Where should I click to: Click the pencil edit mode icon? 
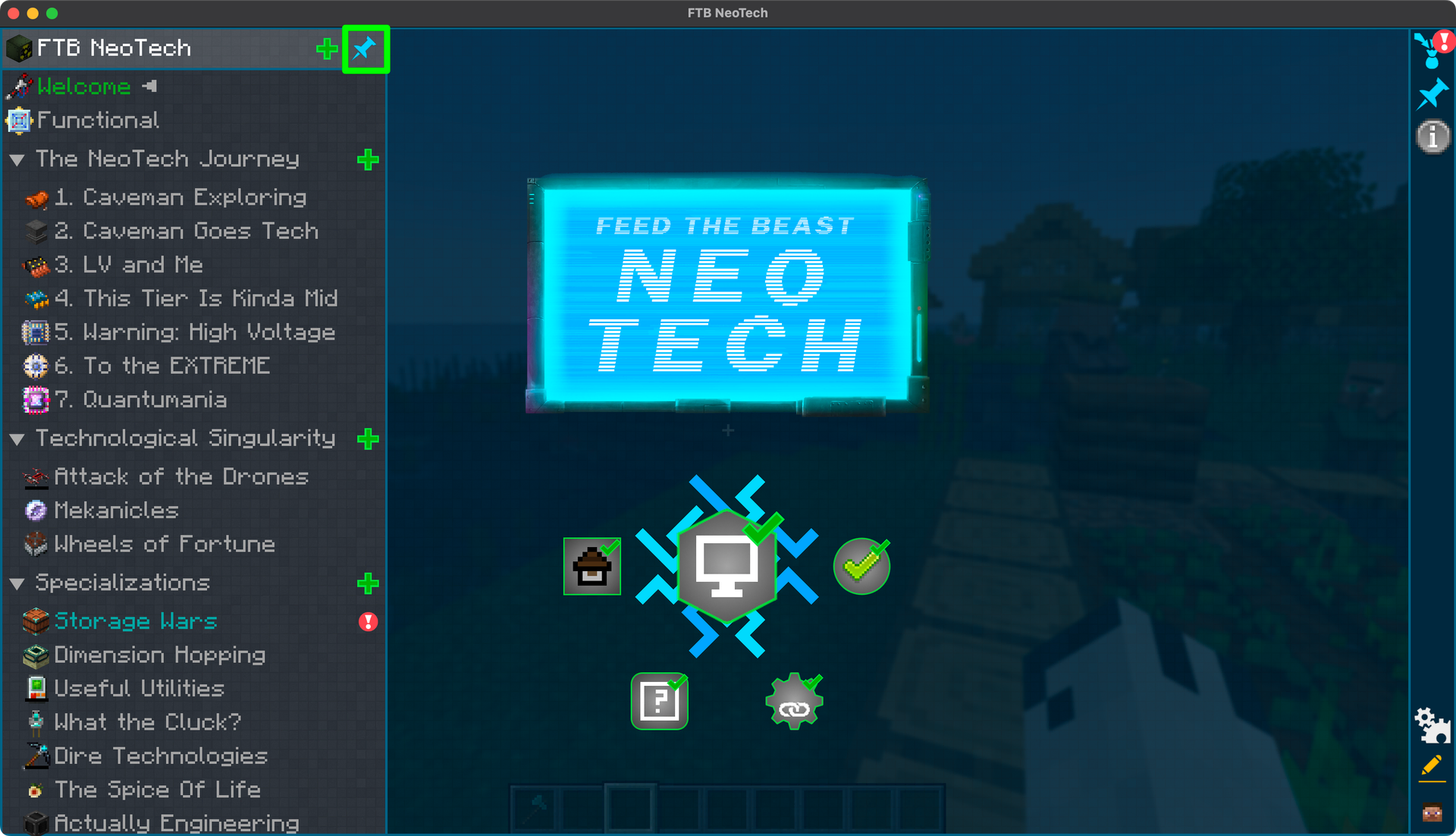[1432, 767]
